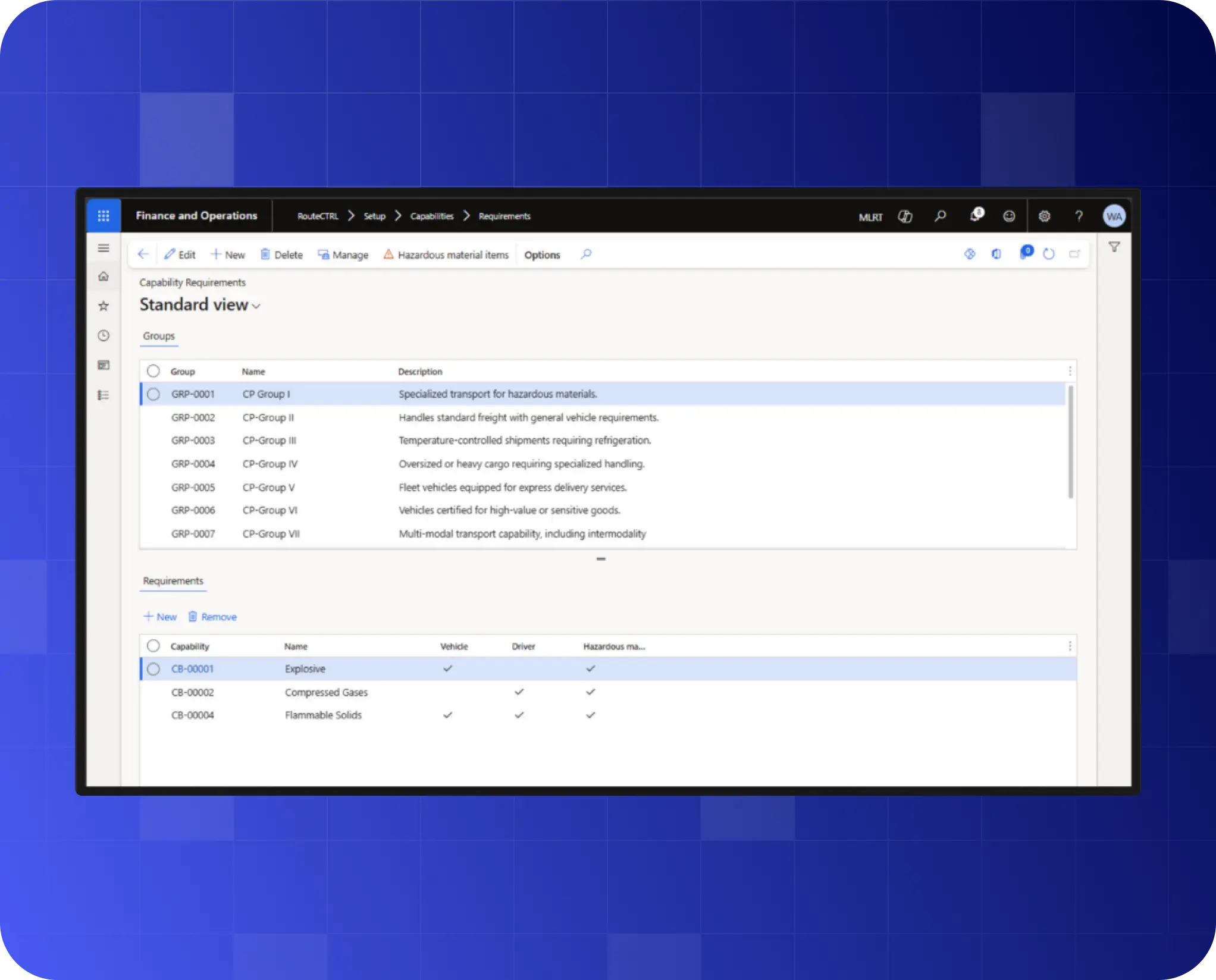The height and width of the screenshot is (980, 1216).
Task: Go to Home in the sidebar
Action: click(x=104, y=277)
